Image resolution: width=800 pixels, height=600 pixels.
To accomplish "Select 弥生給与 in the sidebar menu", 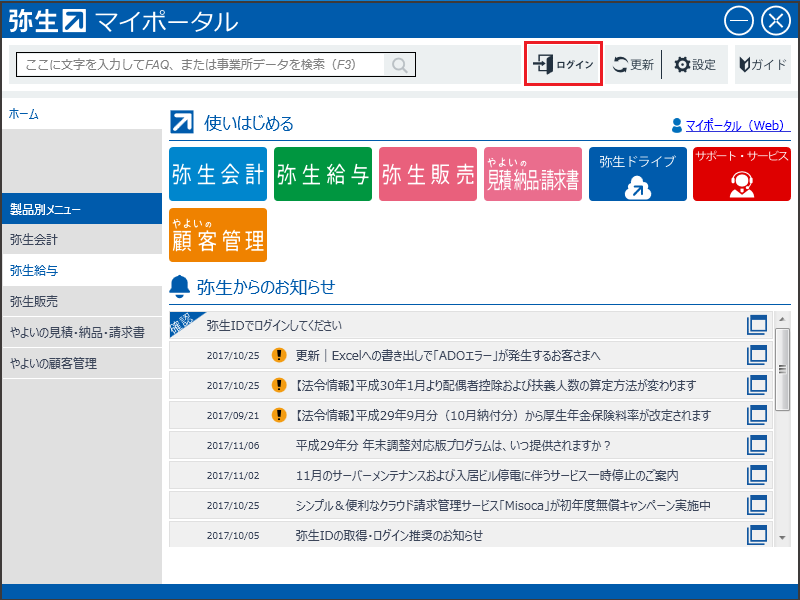I will click(x=82, y=270).
